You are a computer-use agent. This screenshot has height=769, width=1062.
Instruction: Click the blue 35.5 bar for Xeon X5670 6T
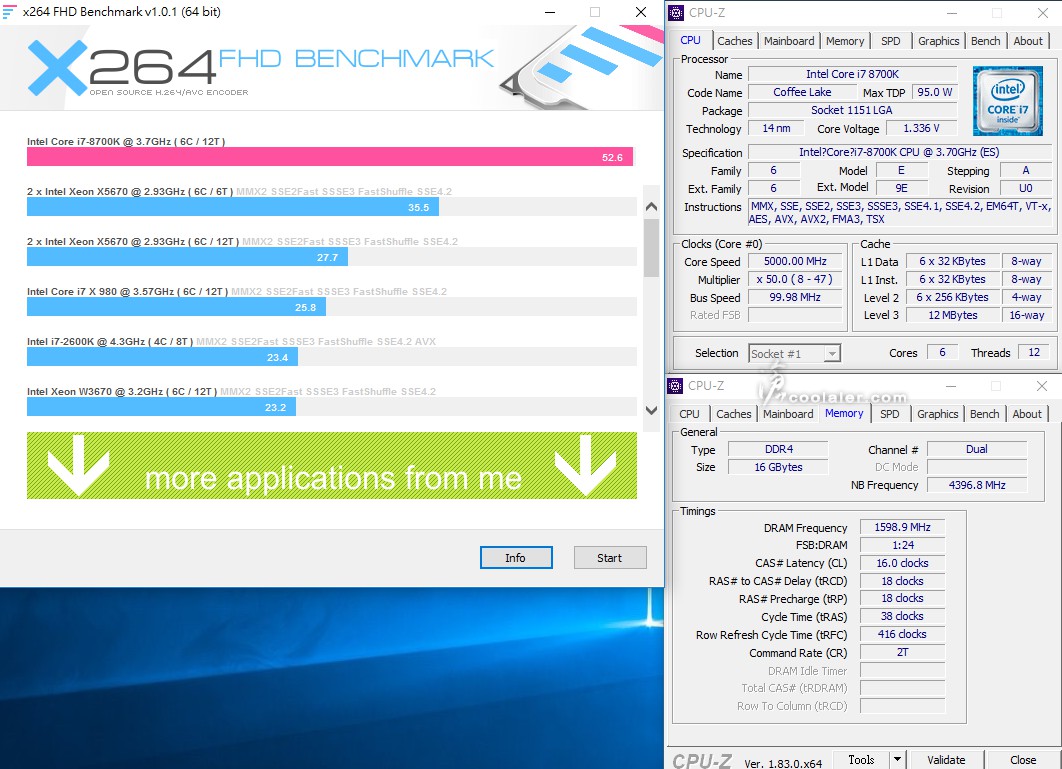233,207
